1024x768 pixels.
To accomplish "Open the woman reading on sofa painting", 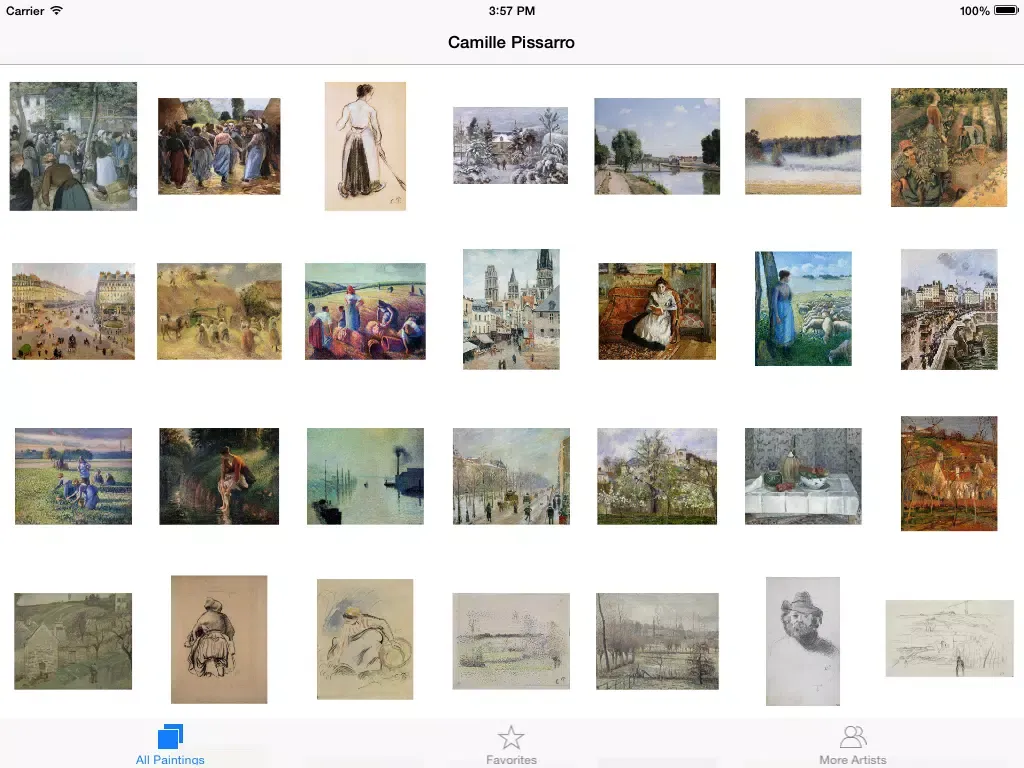I will pyautogui.click(x=657, y=312).
